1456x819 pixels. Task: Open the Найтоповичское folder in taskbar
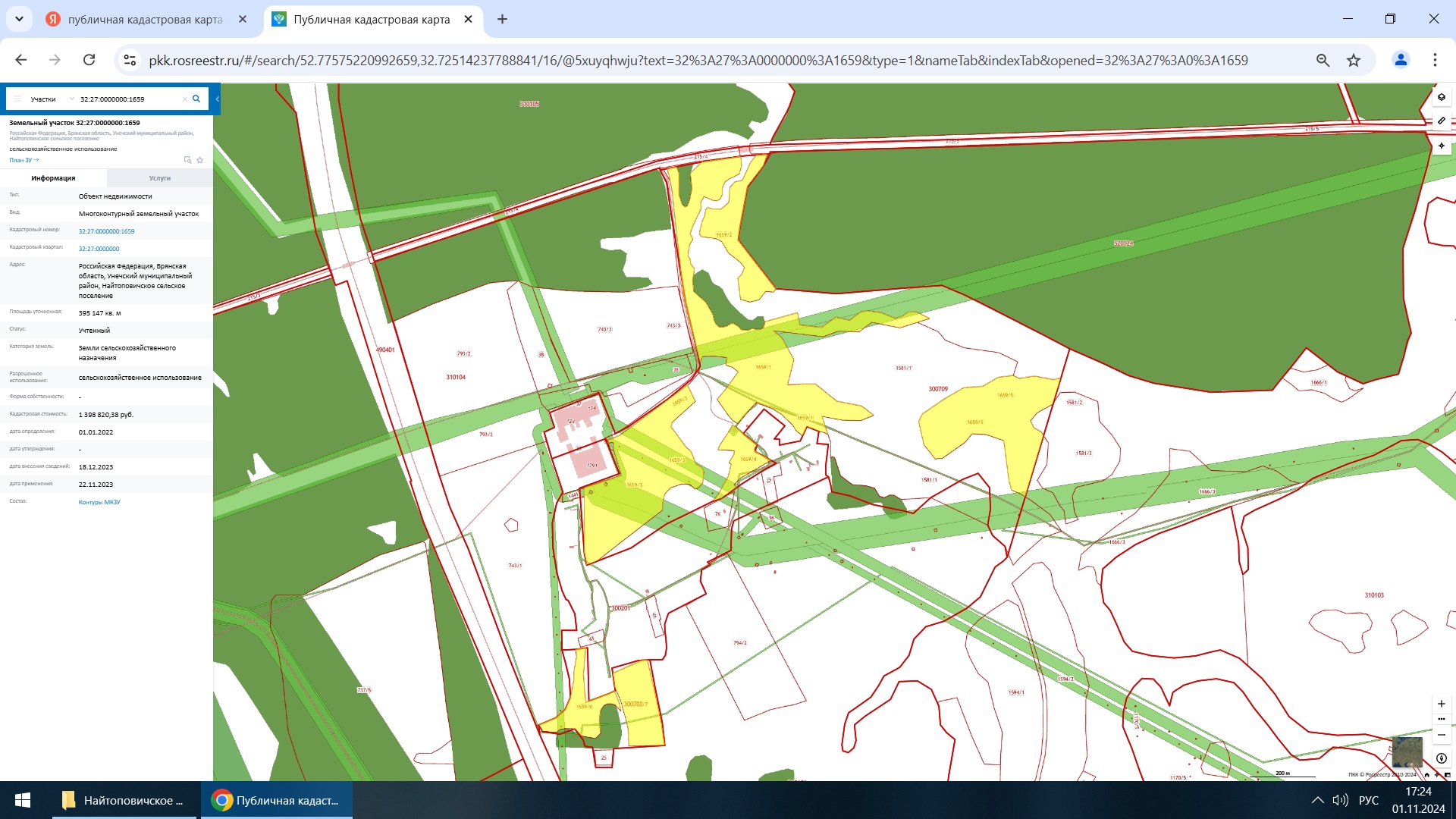pyautogui.click(x=124, y=800)
